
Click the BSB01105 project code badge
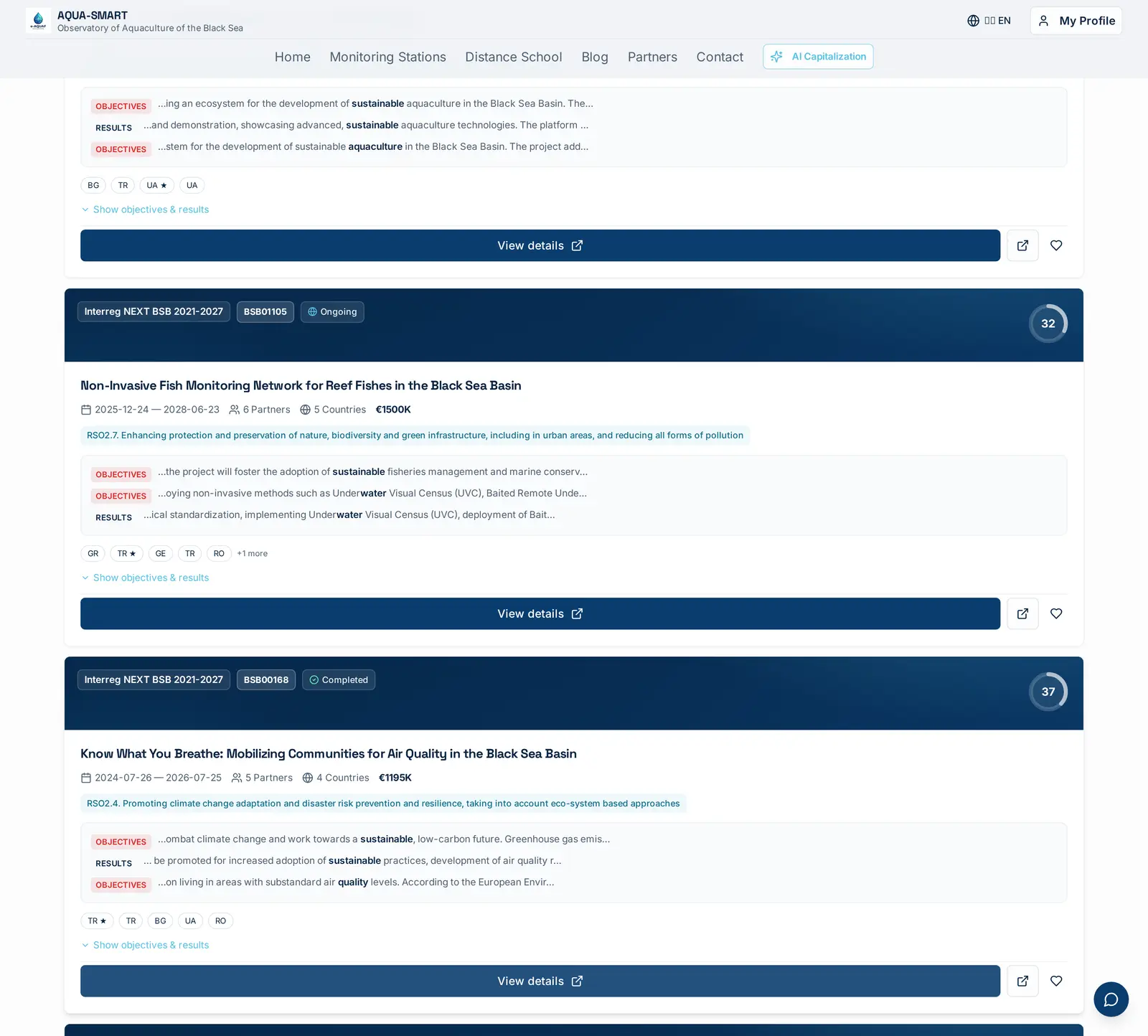tap(265, 312)
